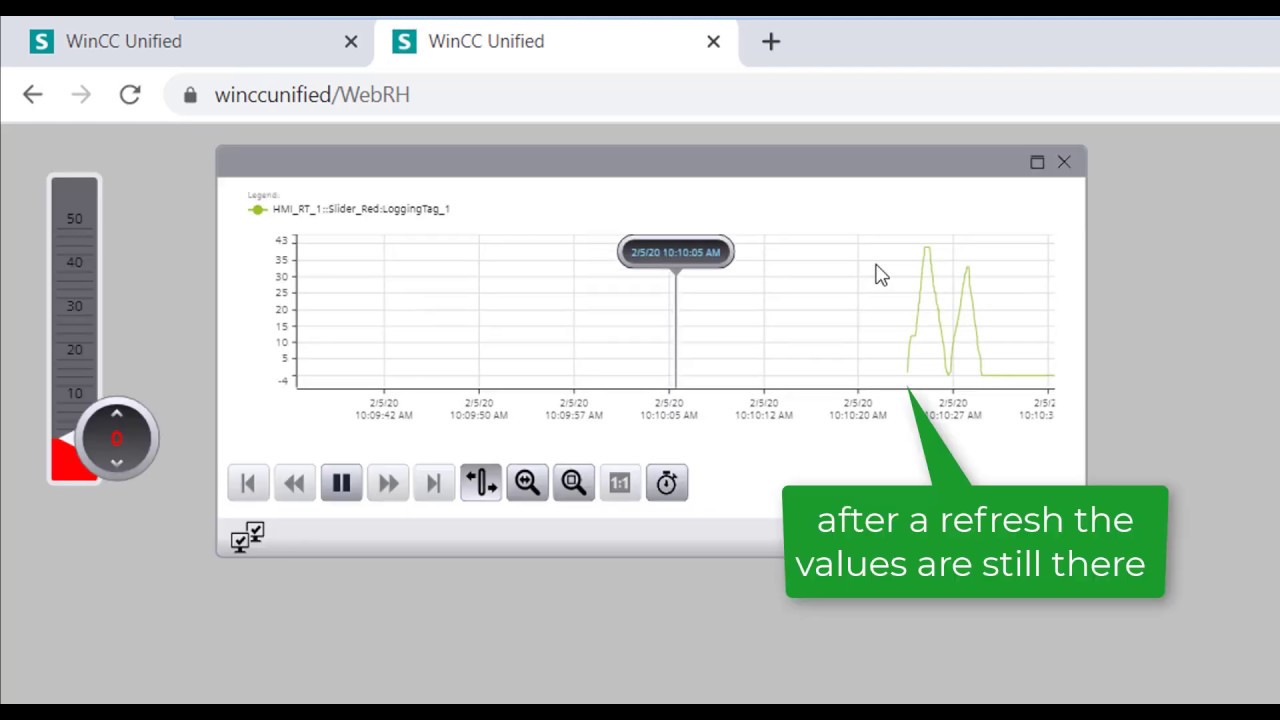Open a new browser tab
This screenshot has height=720, width=1280.
(x=771, y=41)
